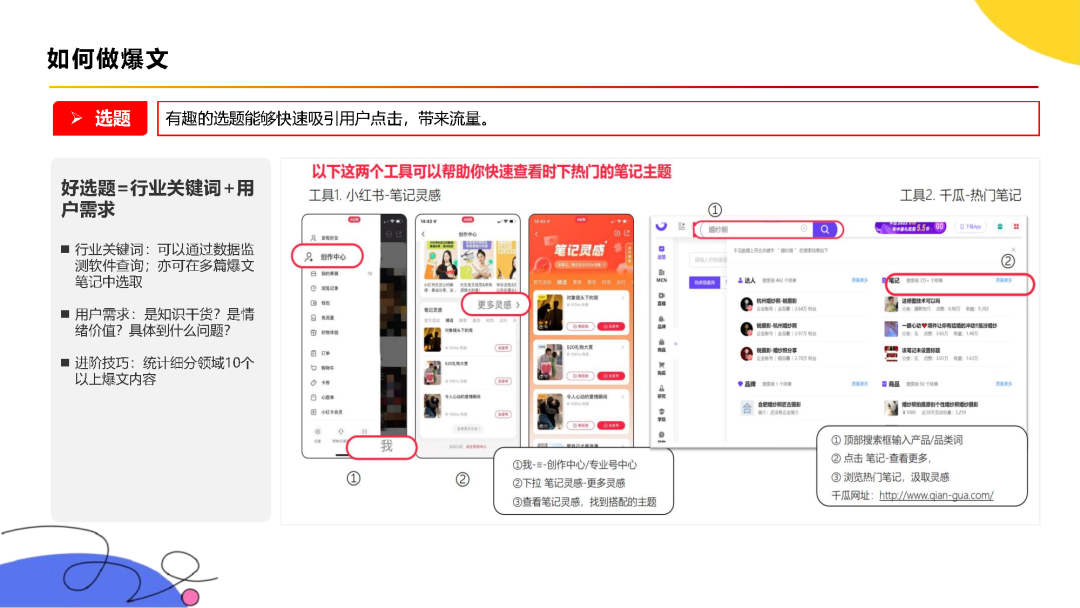Click the Qiangua logo in top-left corner
This screenshot has height=608, width=1080.
[662, 227]
